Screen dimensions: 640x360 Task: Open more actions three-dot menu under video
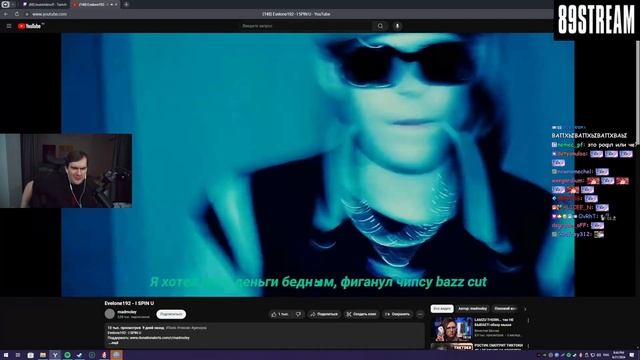420,314
